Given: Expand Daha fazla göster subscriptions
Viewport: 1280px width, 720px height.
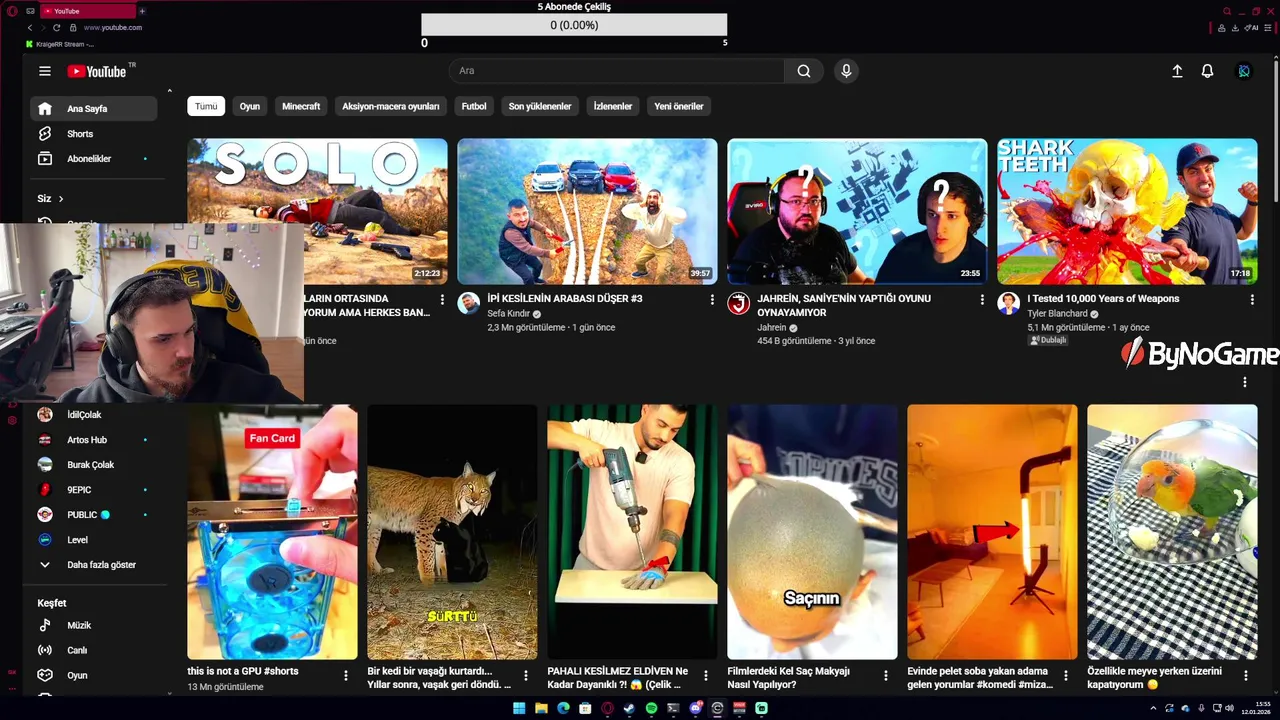Looking at the screenshot, I should pyautogui.click(x=93, y=565).
